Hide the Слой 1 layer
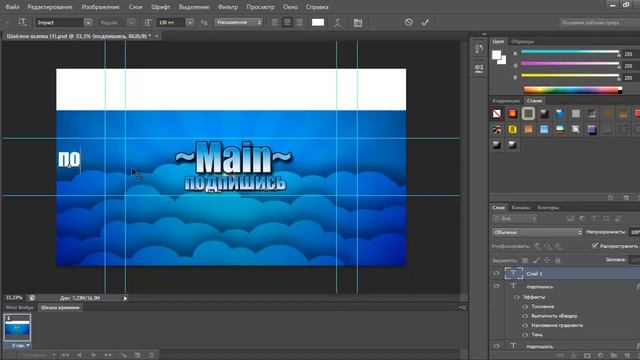The width and height of the screenshot is (640, 360). [x=496, y=273]
